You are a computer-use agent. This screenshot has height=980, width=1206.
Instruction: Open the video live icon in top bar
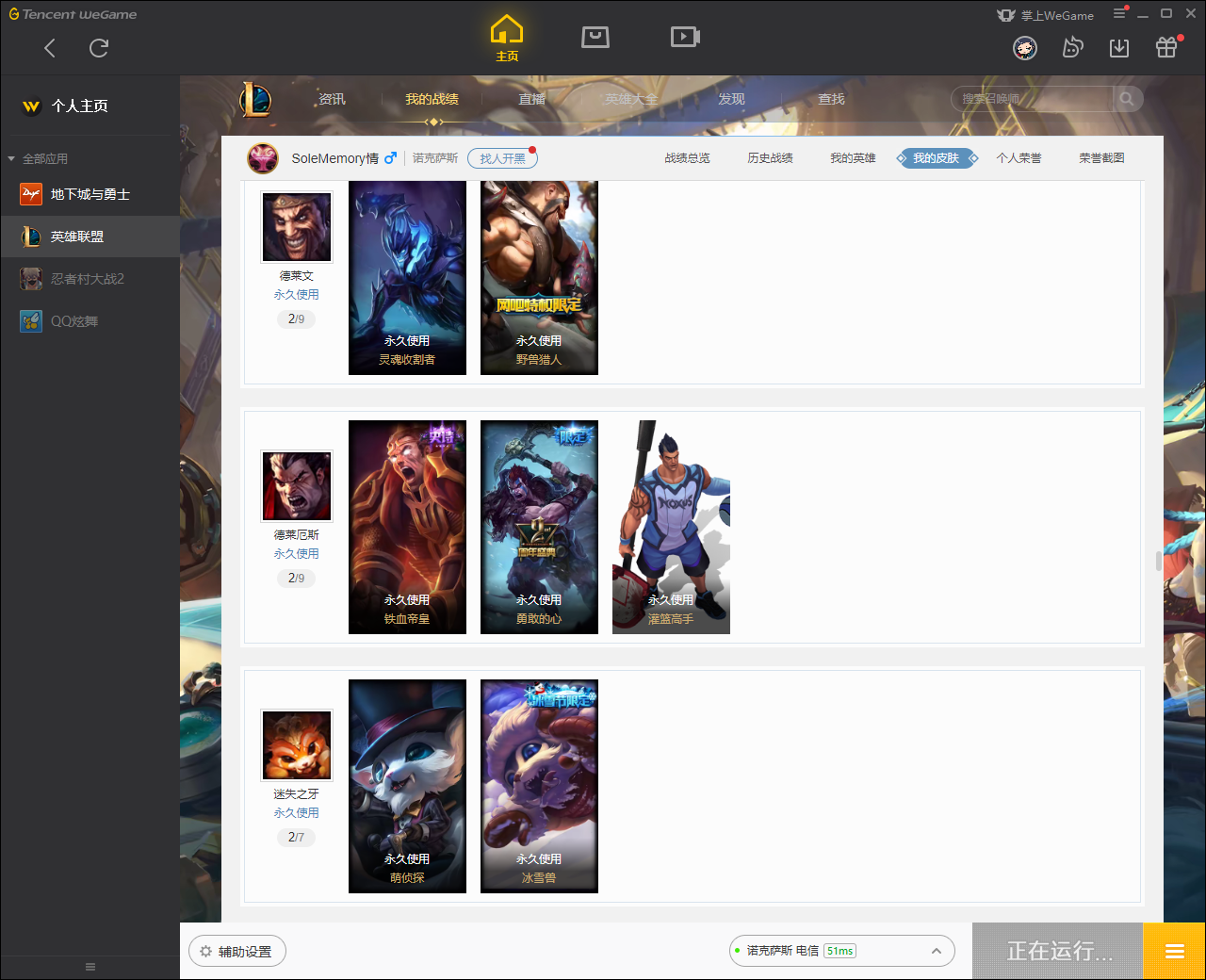685,37
